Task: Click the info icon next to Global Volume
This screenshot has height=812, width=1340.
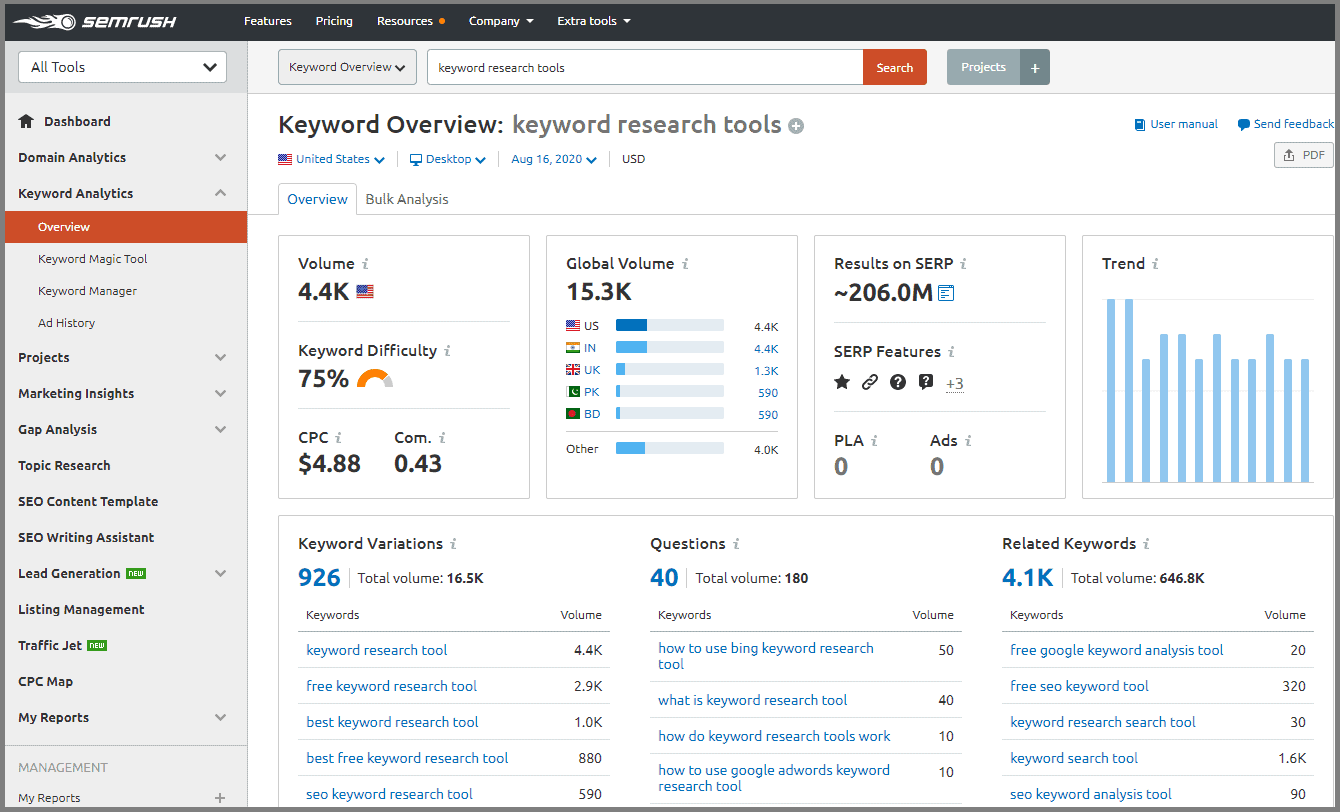Action: (685, 264)
